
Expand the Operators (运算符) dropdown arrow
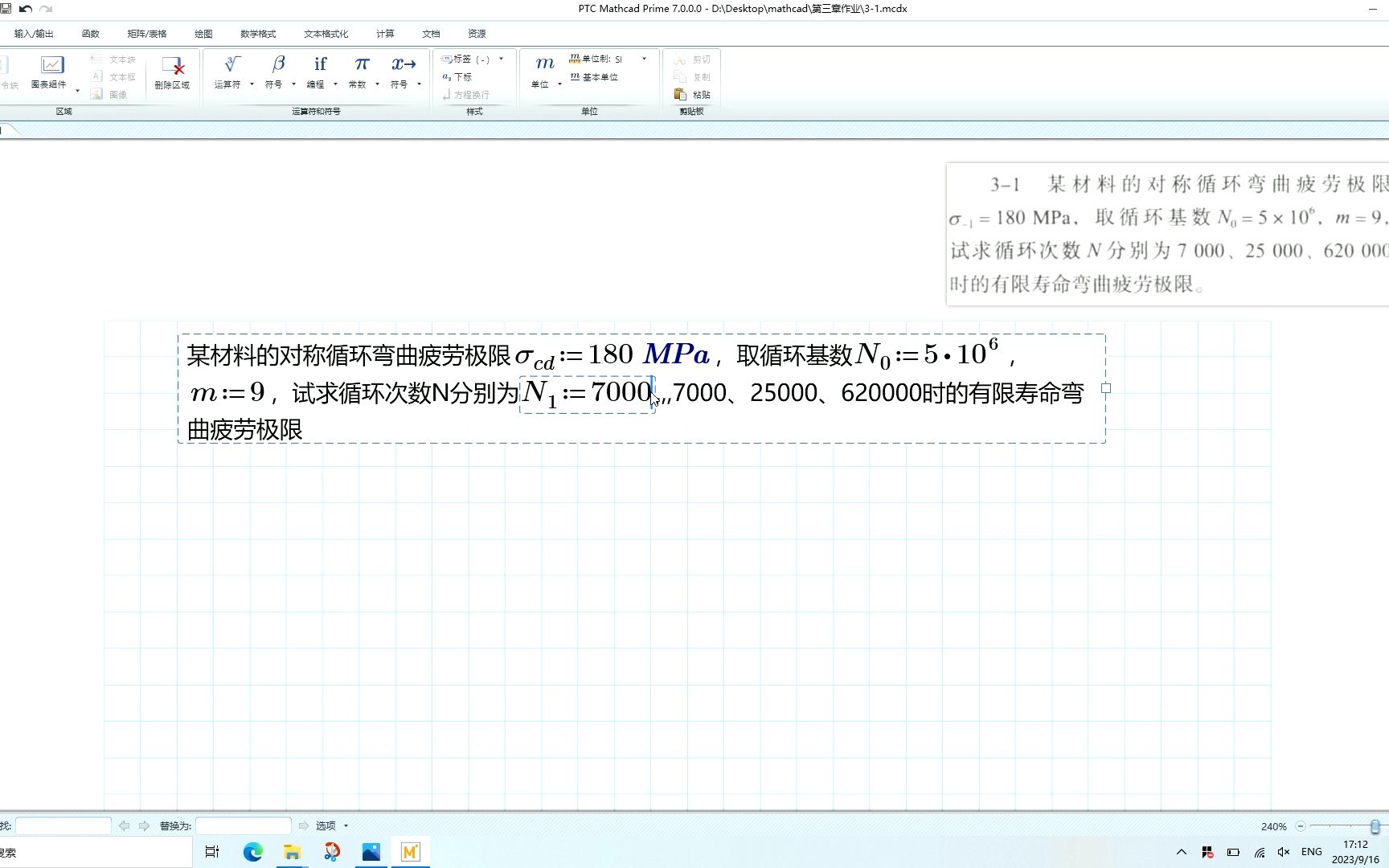click(x=252, y=84)
